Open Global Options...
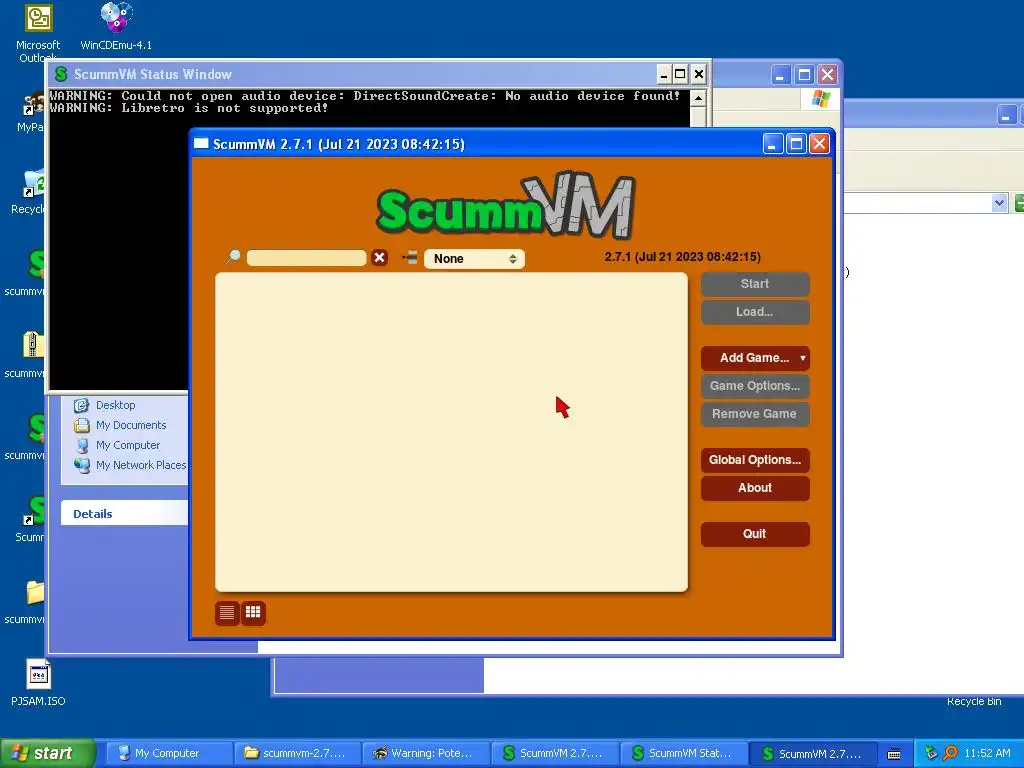Screen dimensions: 1024x768 pyautogui.click(x=755, y=460)
